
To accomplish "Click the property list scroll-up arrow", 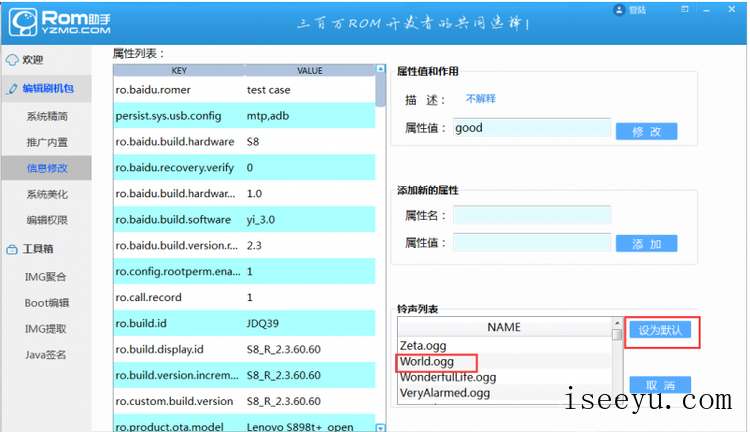I will pyautogui.click(x=380, y=69).
